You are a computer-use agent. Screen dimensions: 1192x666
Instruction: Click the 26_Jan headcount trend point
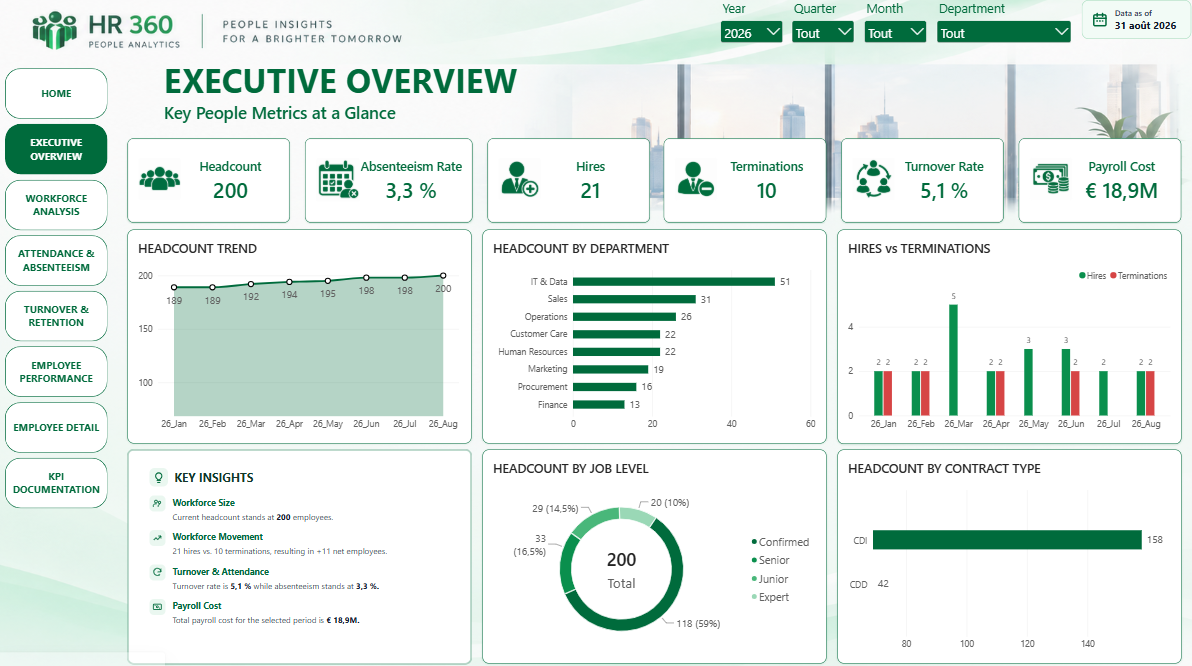click(174, 287)
